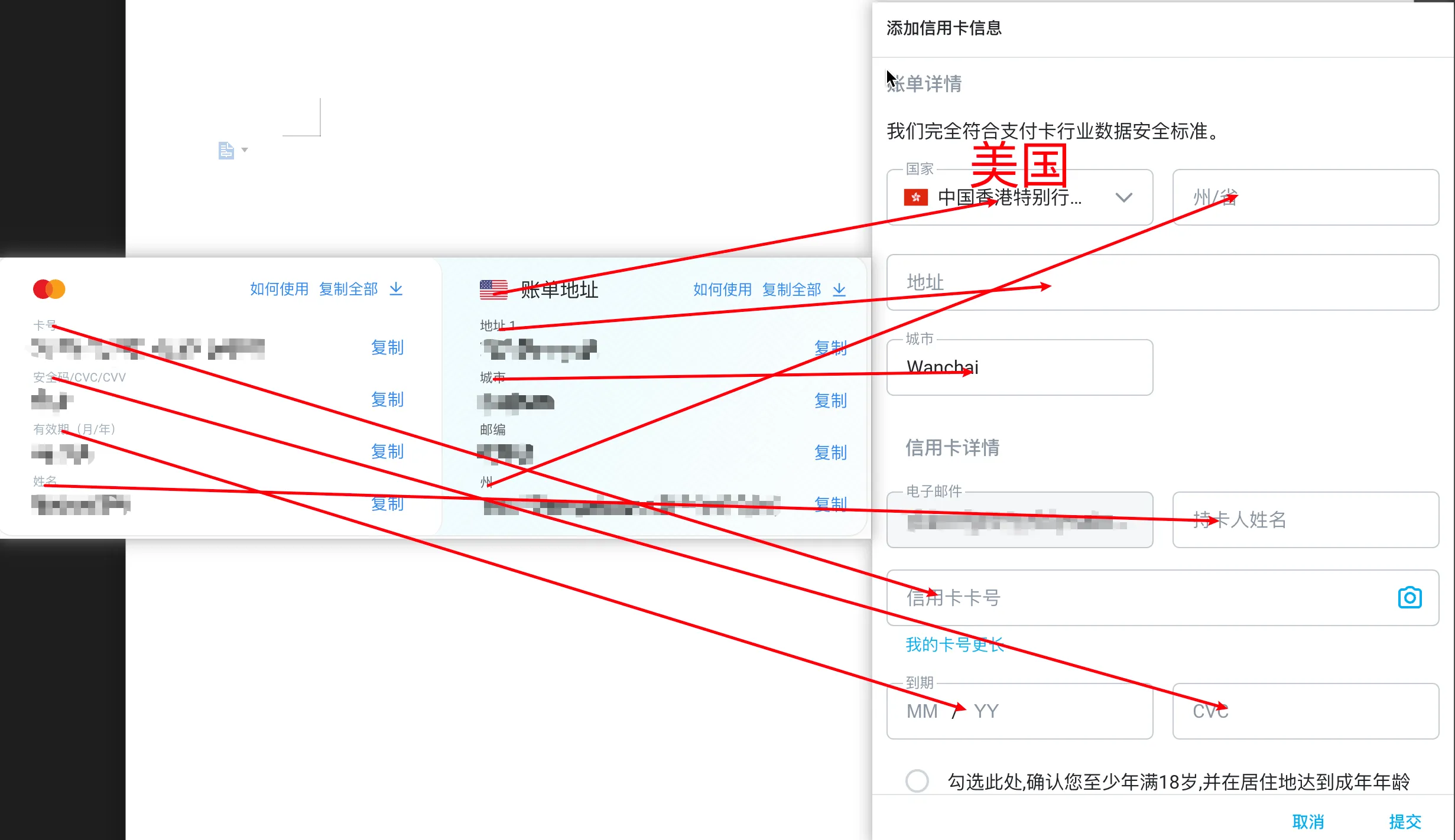This screenshot has width=1455, height=840.
Task: Click the Mastercard icon on left panel
Action: click(49, 289)
